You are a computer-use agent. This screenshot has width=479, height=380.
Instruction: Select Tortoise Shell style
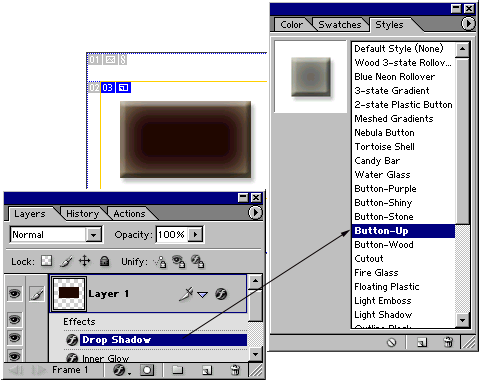point(403,147)
